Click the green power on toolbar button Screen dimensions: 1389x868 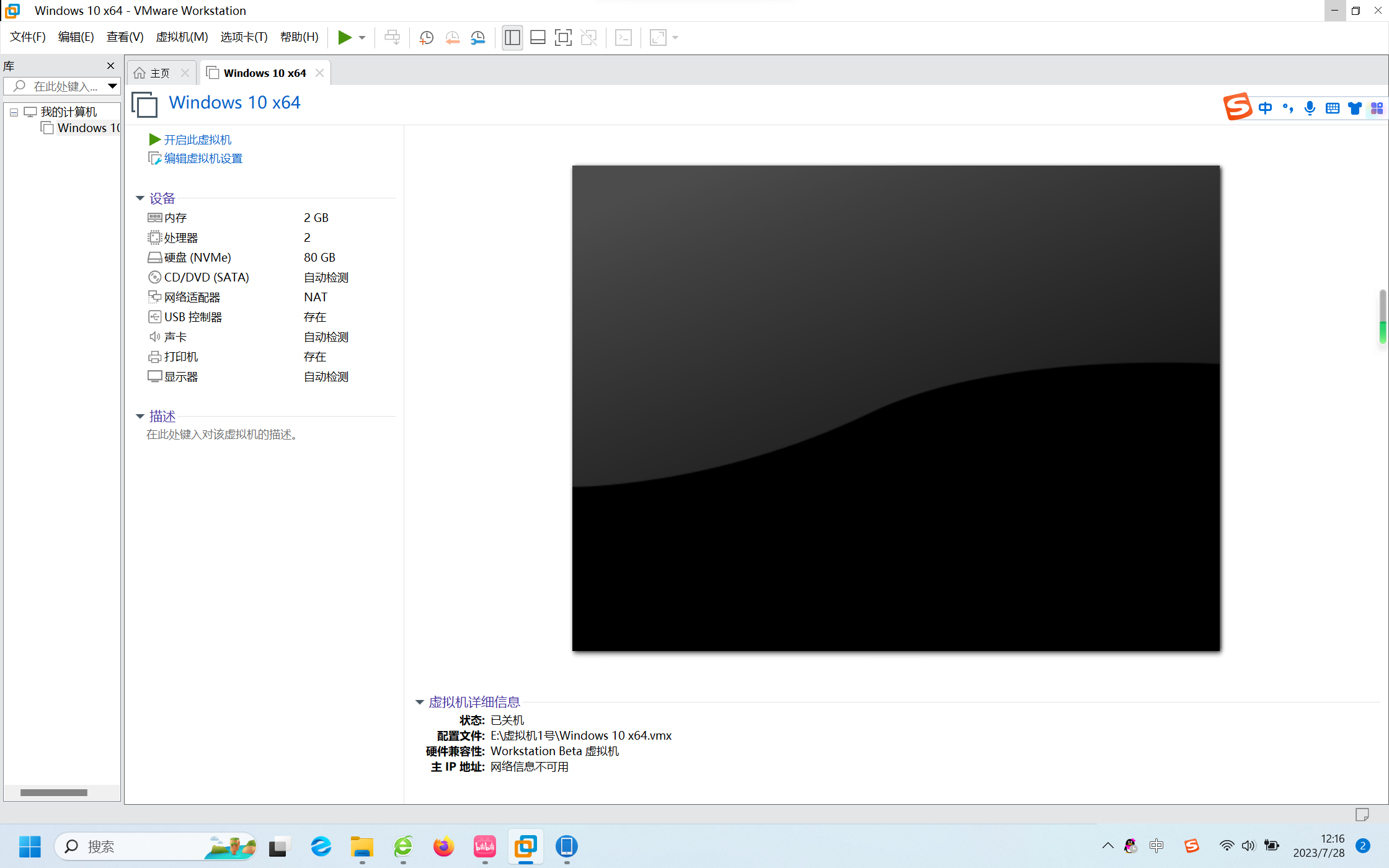click(344, 38)
